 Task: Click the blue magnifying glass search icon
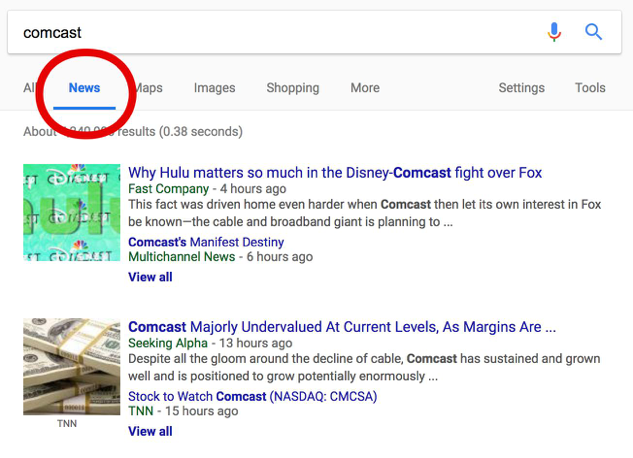[x=593, y=32]
